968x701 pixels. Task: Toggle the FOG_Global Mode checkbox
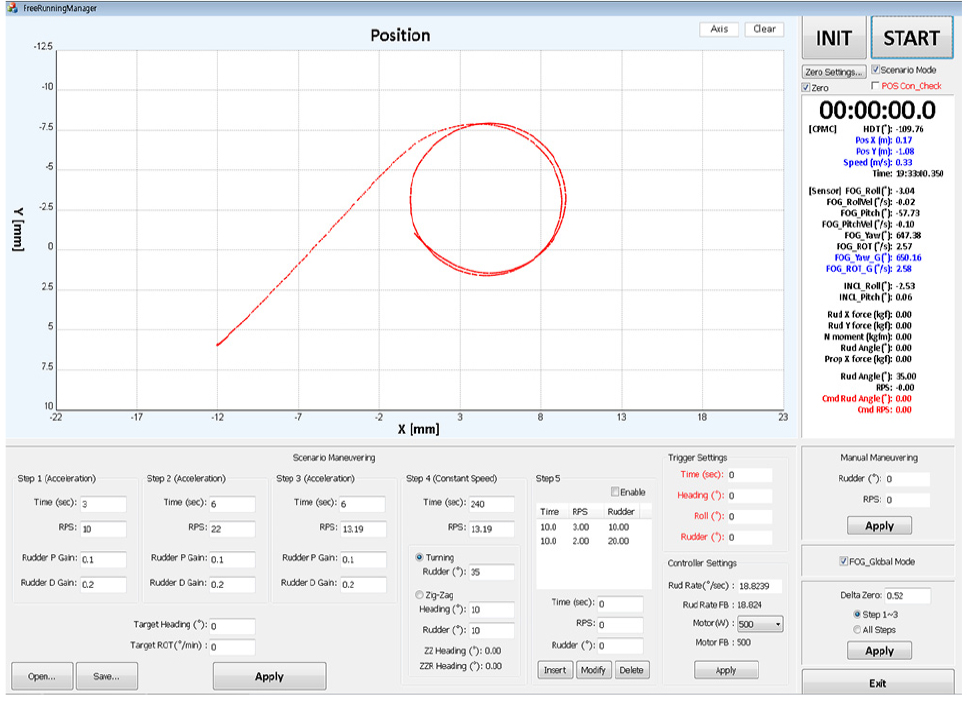tap(843, 562)
